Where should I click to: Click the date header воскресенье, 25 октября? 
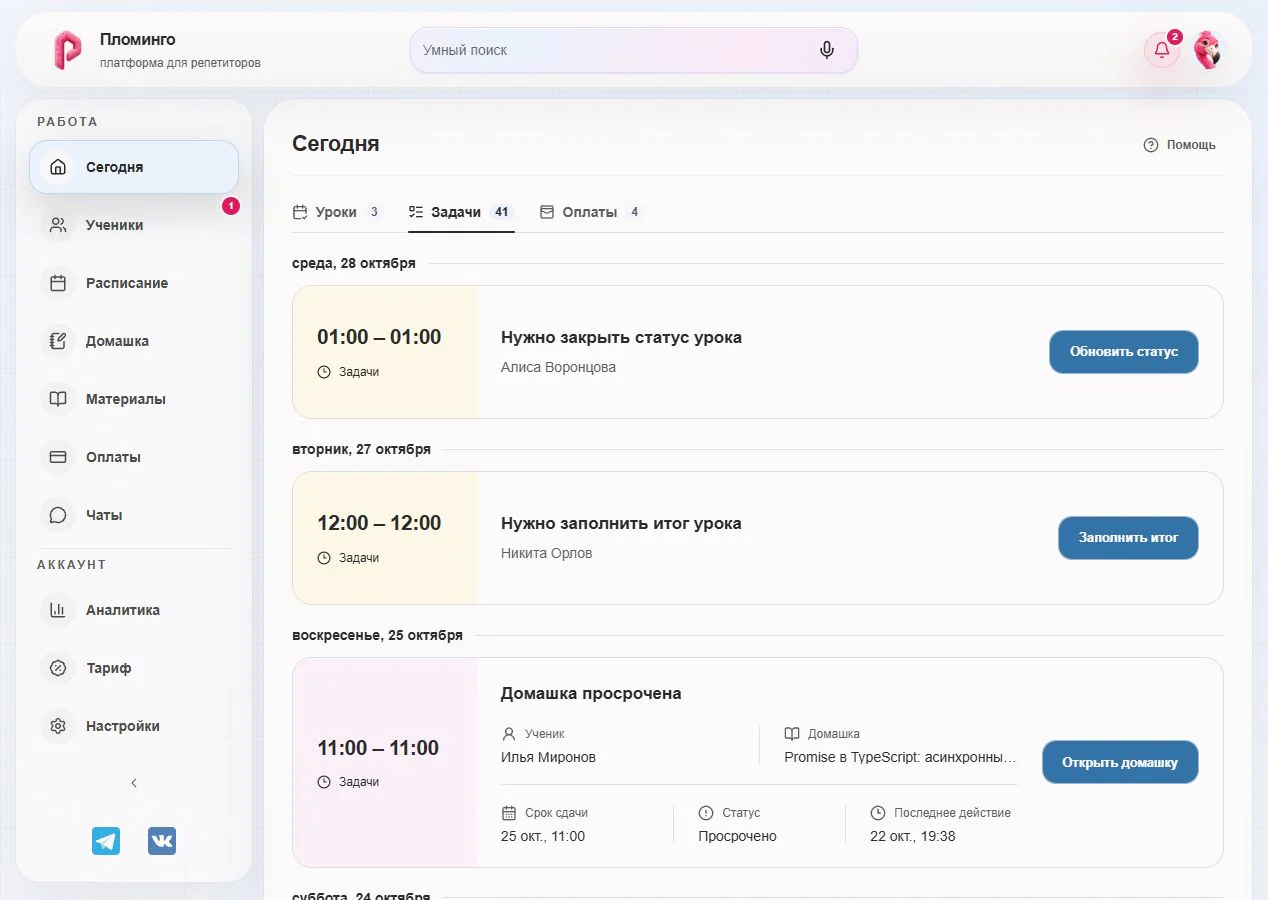[x=377, y=635]
